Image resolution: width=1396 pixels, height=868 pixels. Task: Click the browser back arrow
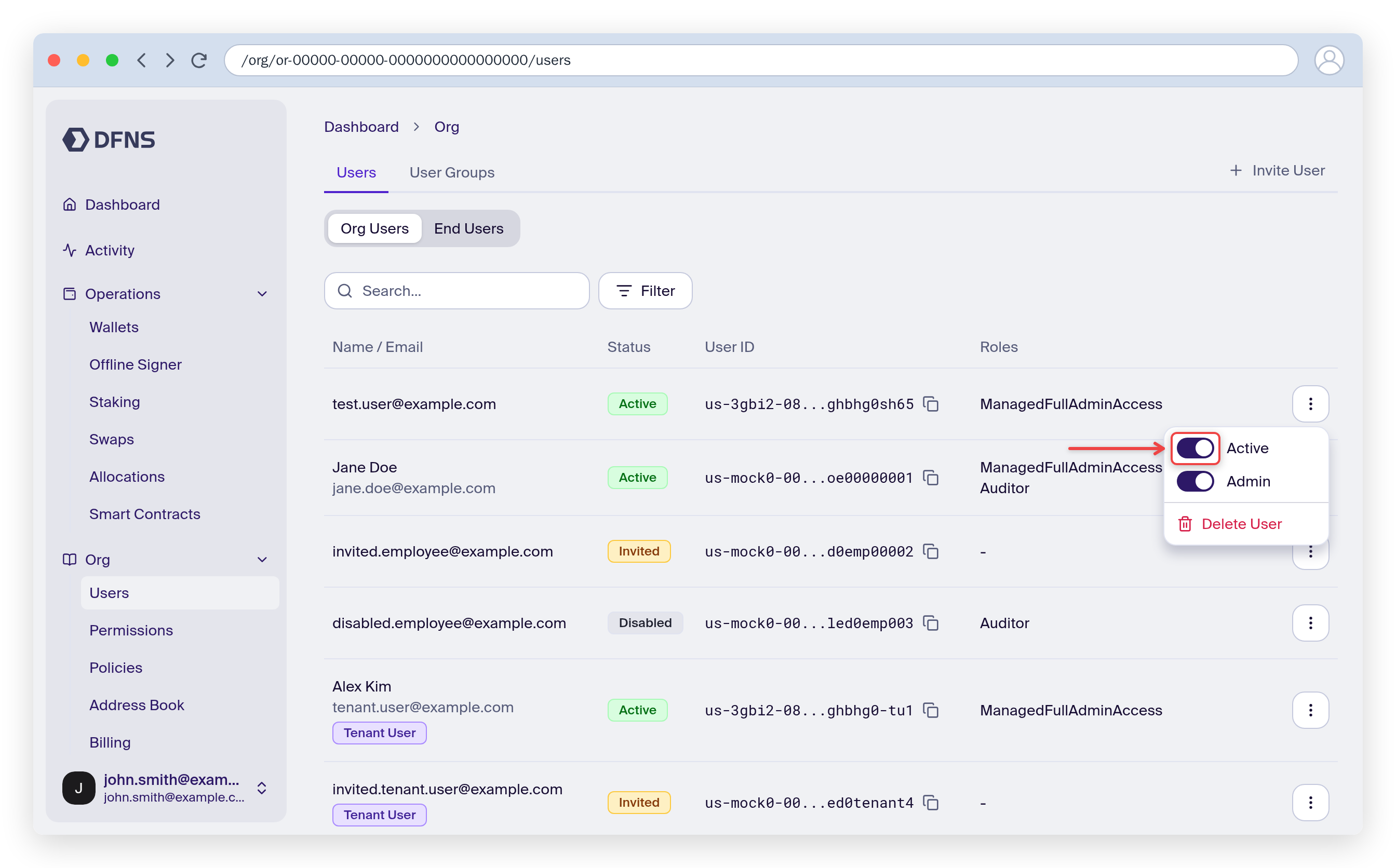click(x=142, y=60)
